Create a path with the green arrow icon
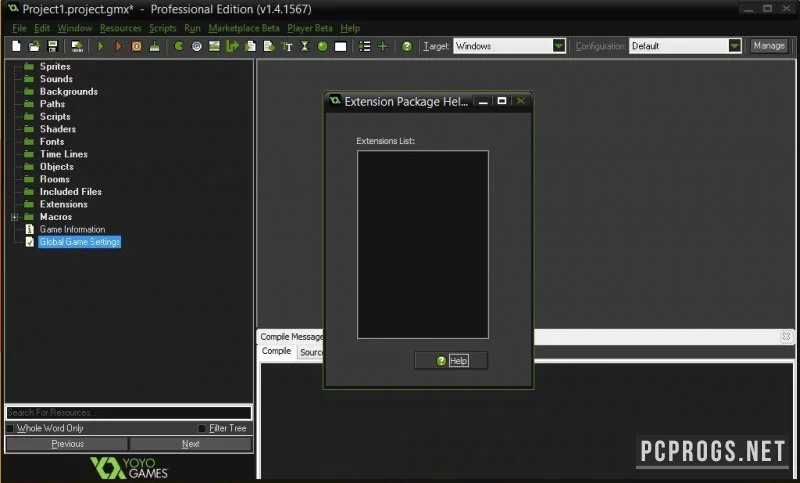This screenshot has height=483, width=800. (x=232, y=46)
